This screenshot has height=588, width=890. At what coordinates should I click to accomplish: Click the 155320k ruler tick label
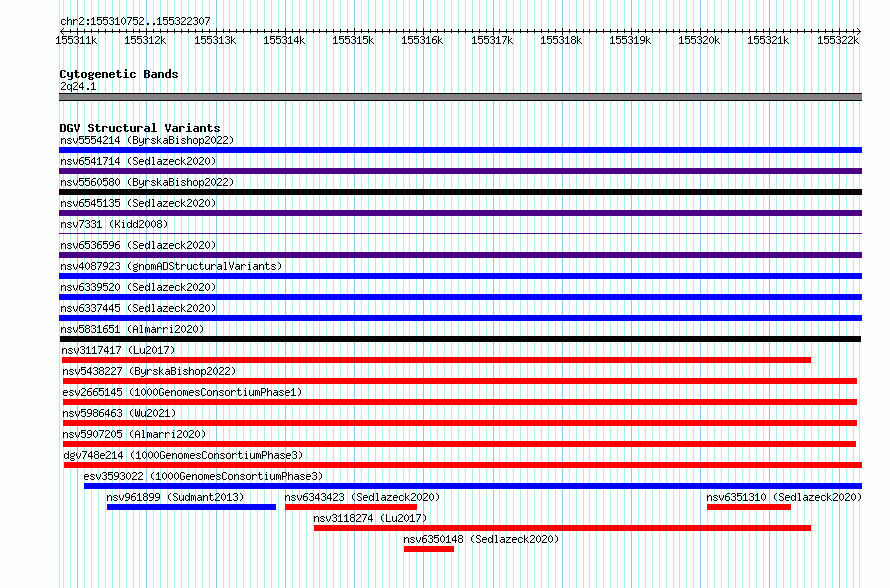click(699, 40)
